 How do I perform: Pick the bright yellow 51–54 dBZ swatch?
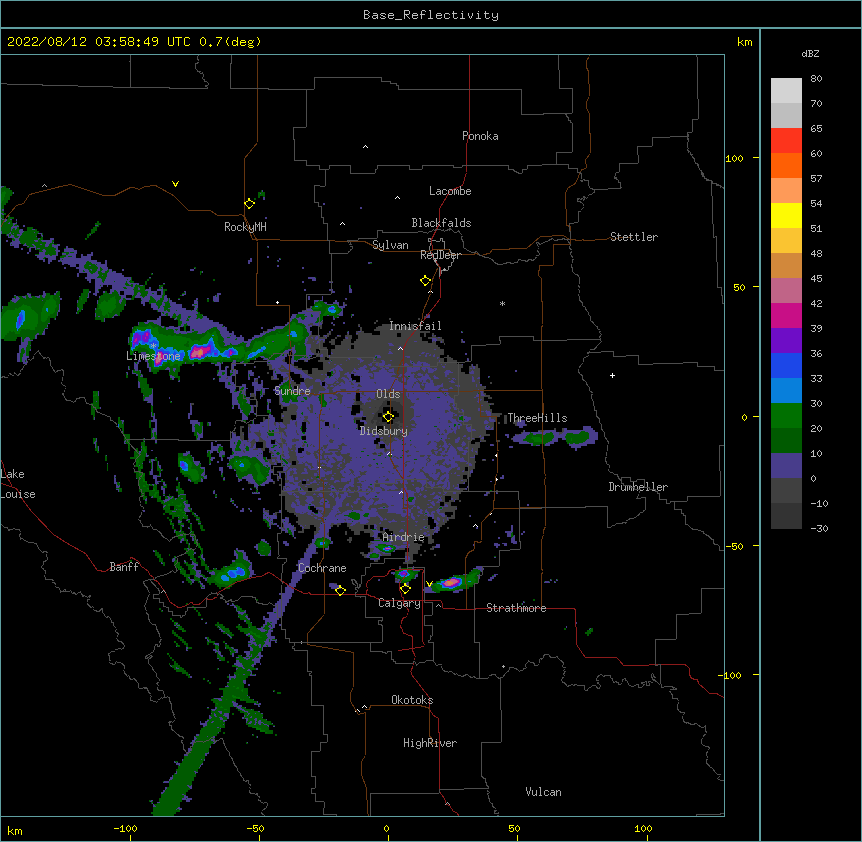point(786,215)
